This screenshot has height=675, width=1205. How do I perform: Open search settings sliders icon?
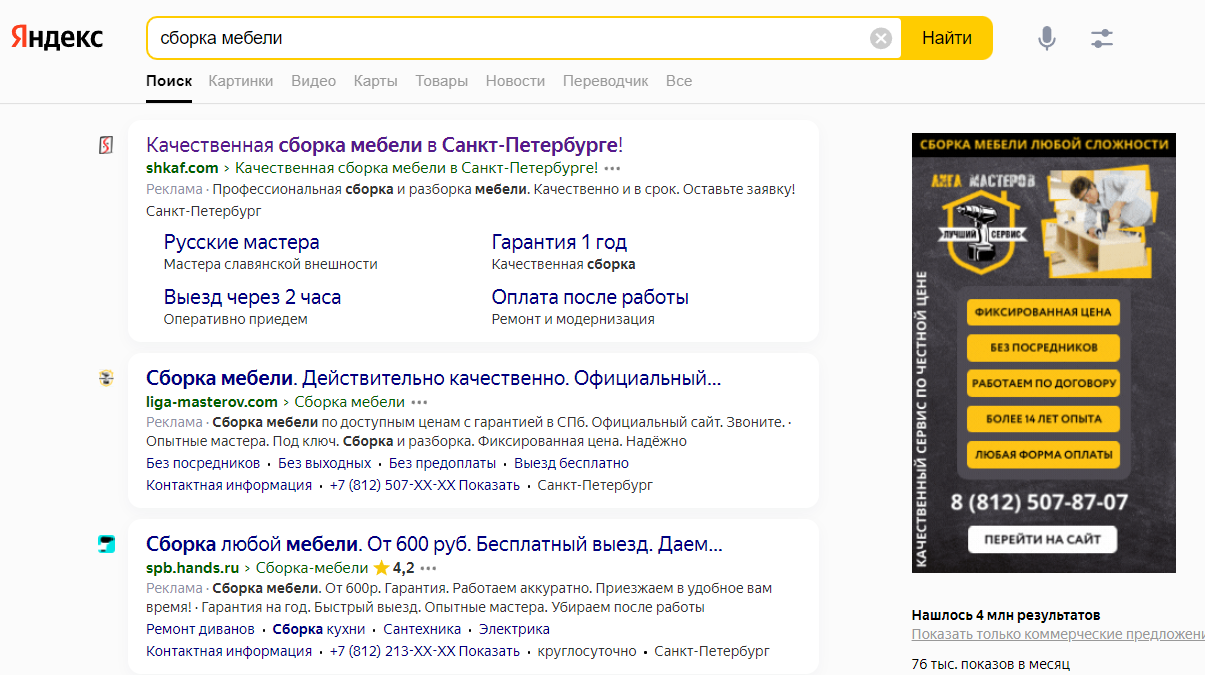pos(1101,39)
